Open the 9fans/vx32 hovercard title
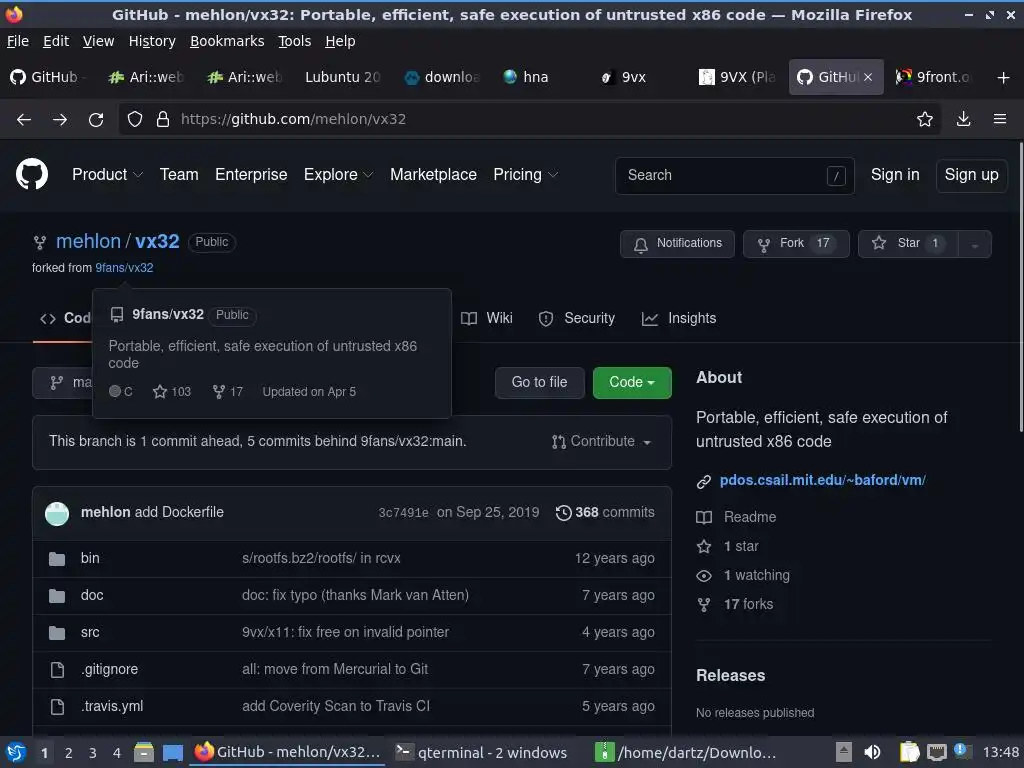1024x768 pixels. tap(168, 314)
